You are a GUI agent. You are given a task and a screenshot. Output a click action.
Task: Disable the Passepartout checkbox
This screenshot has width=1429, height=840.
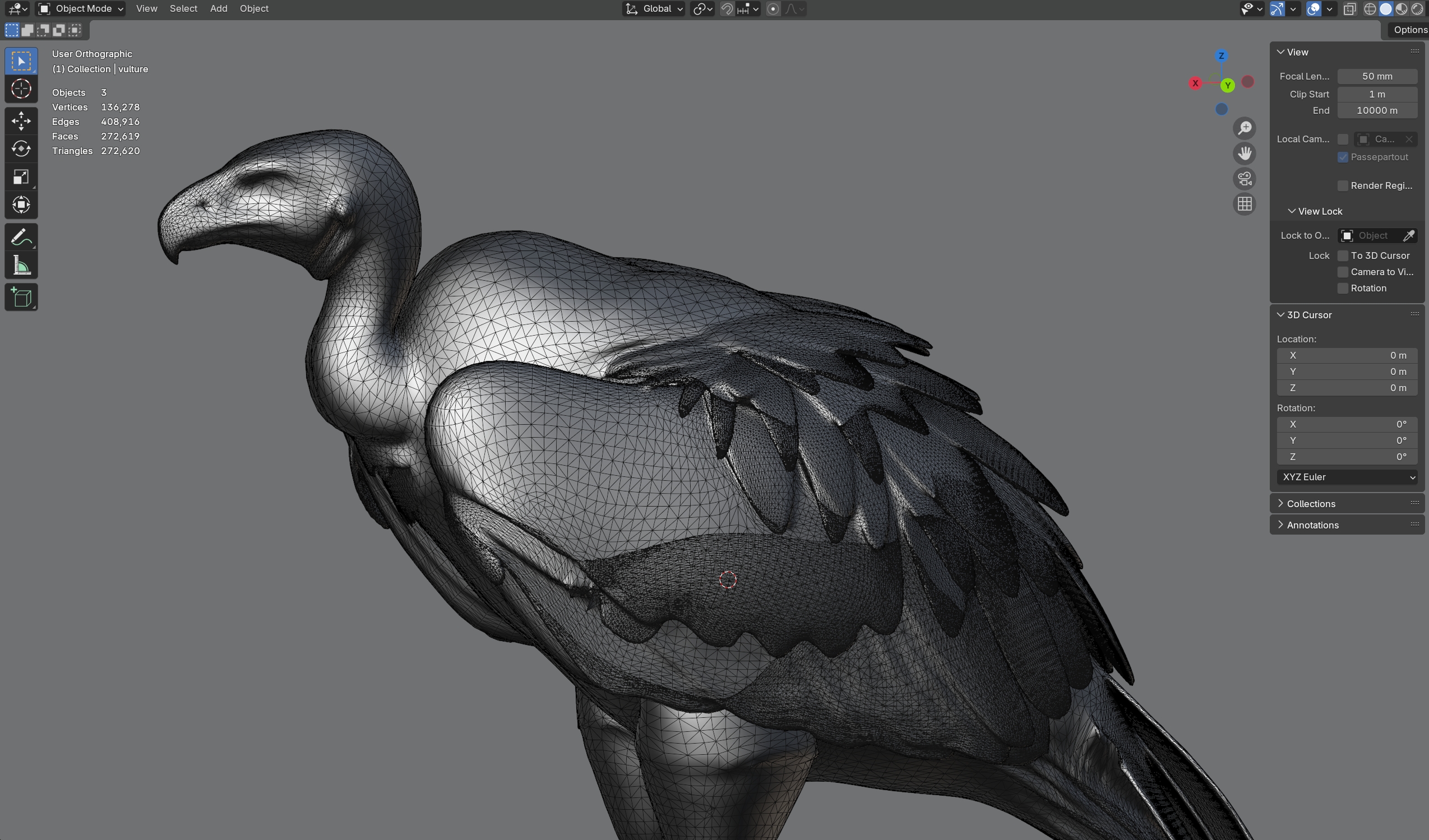tap(1342, 157)
